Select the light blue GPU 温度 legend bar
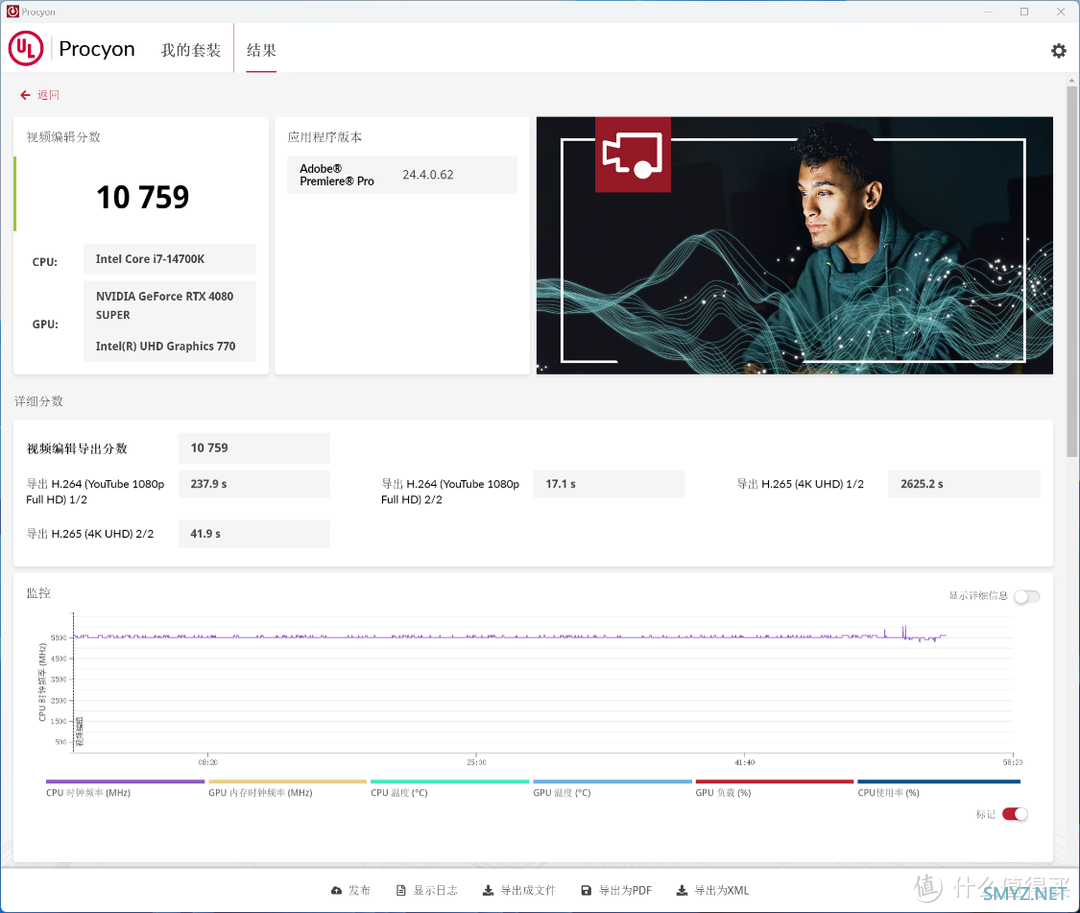 [x=612, y=781]
